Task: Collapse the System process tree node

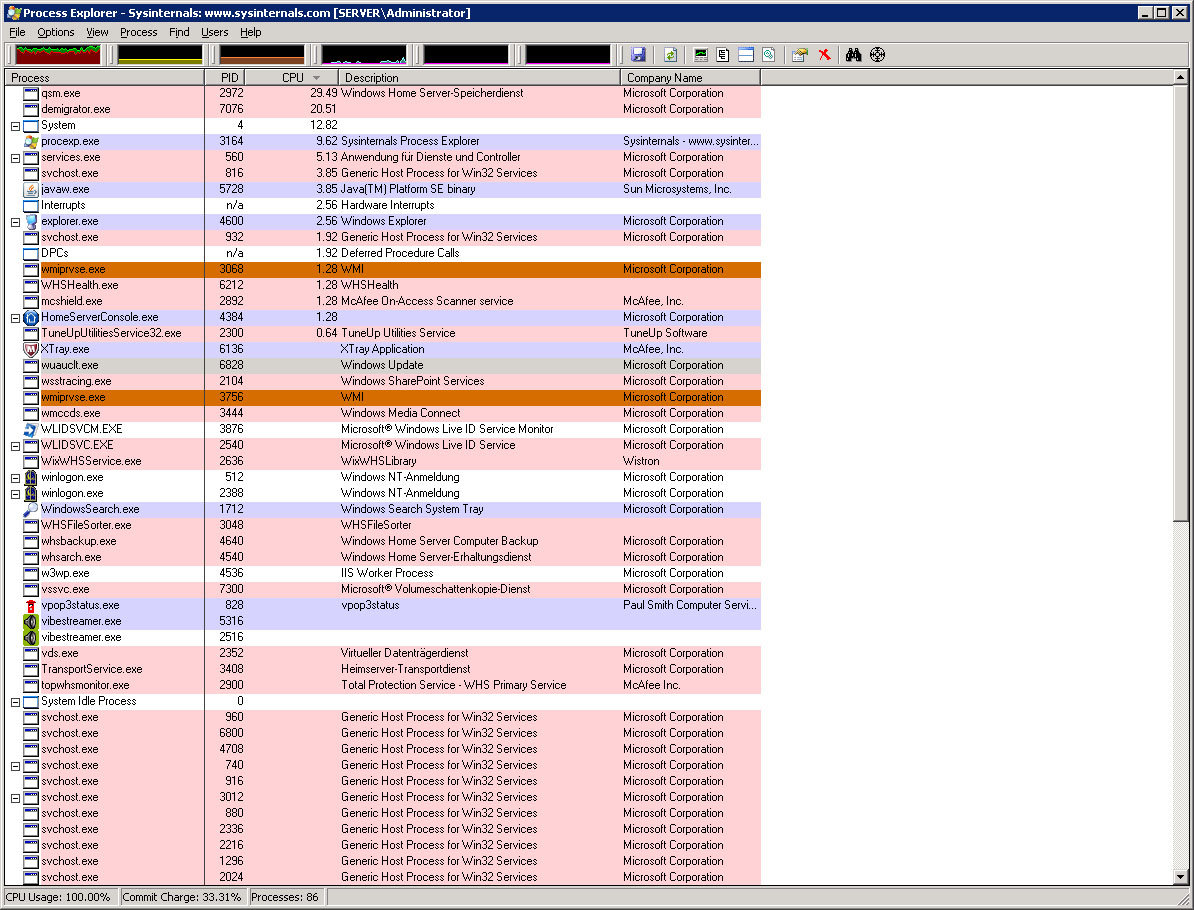Action: [15, 126]
